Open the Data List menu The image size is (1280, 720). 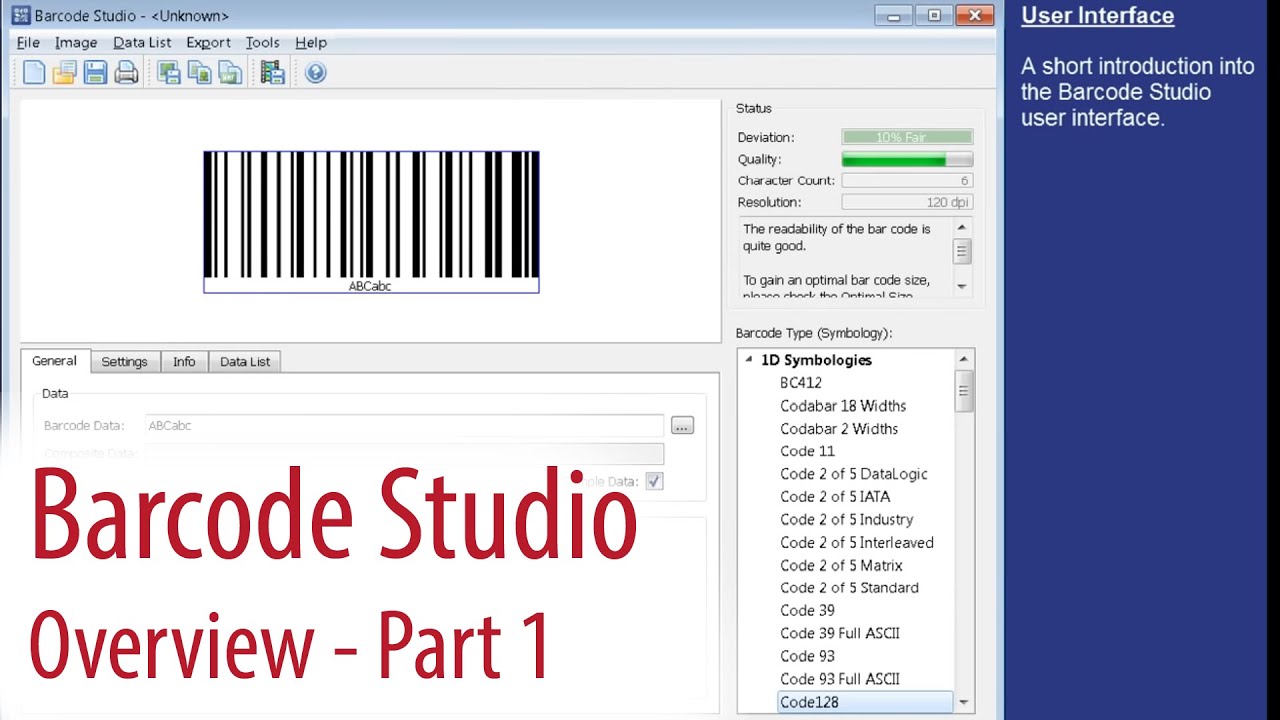pos(142,42)
